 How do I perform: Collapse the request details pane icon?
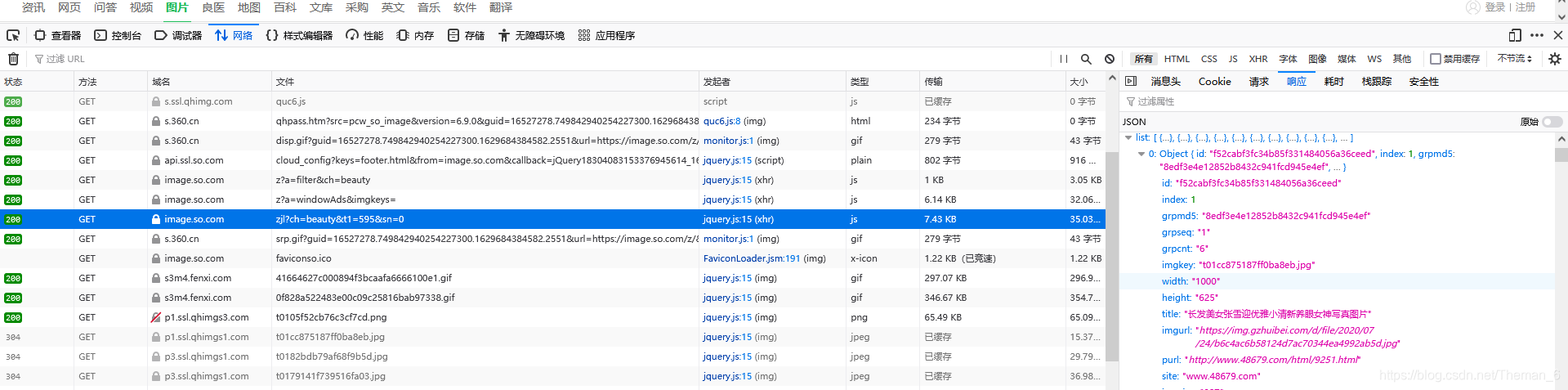(1131, 81)
